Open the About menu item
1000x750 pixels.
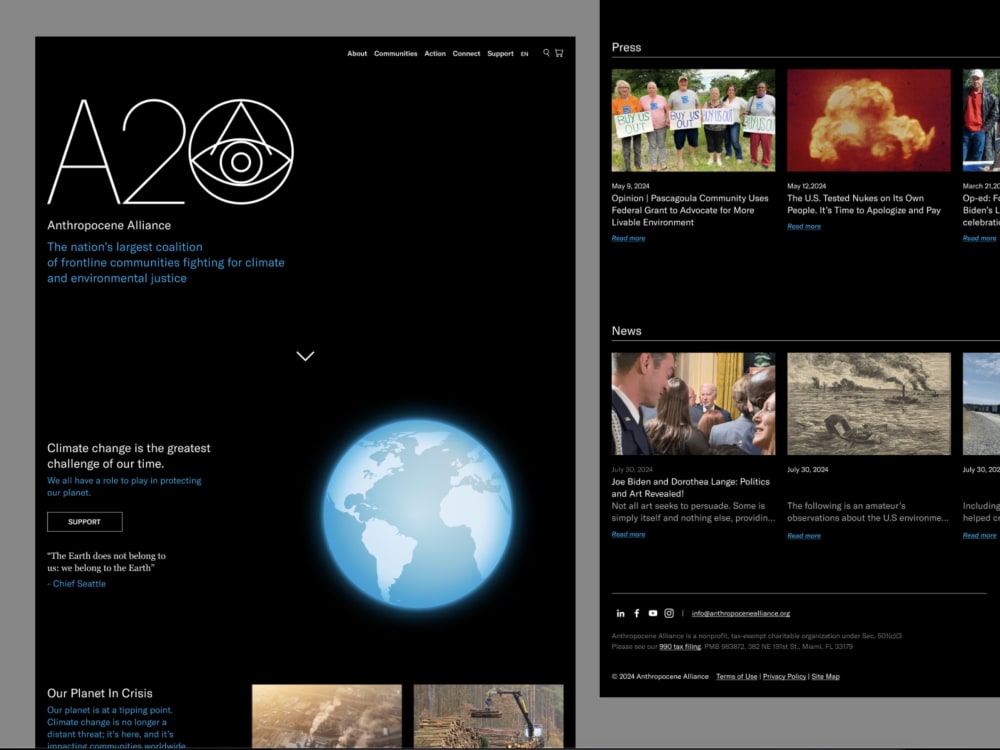(x=357, y=54)
